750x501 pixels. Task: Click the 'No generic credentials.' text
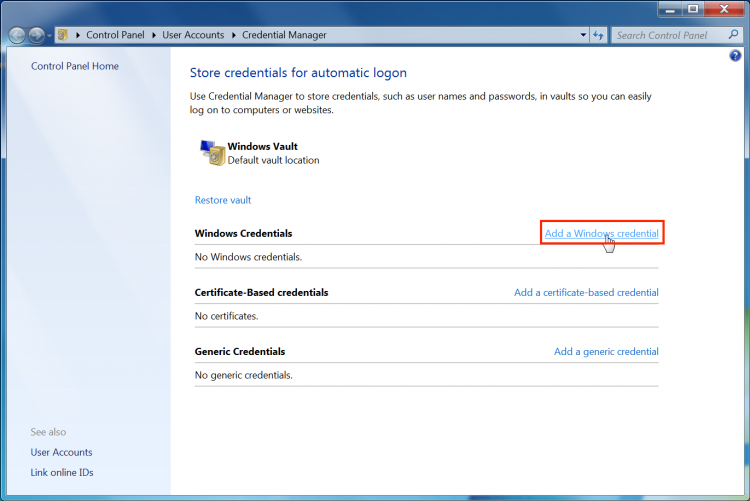[x=243, y=375]
